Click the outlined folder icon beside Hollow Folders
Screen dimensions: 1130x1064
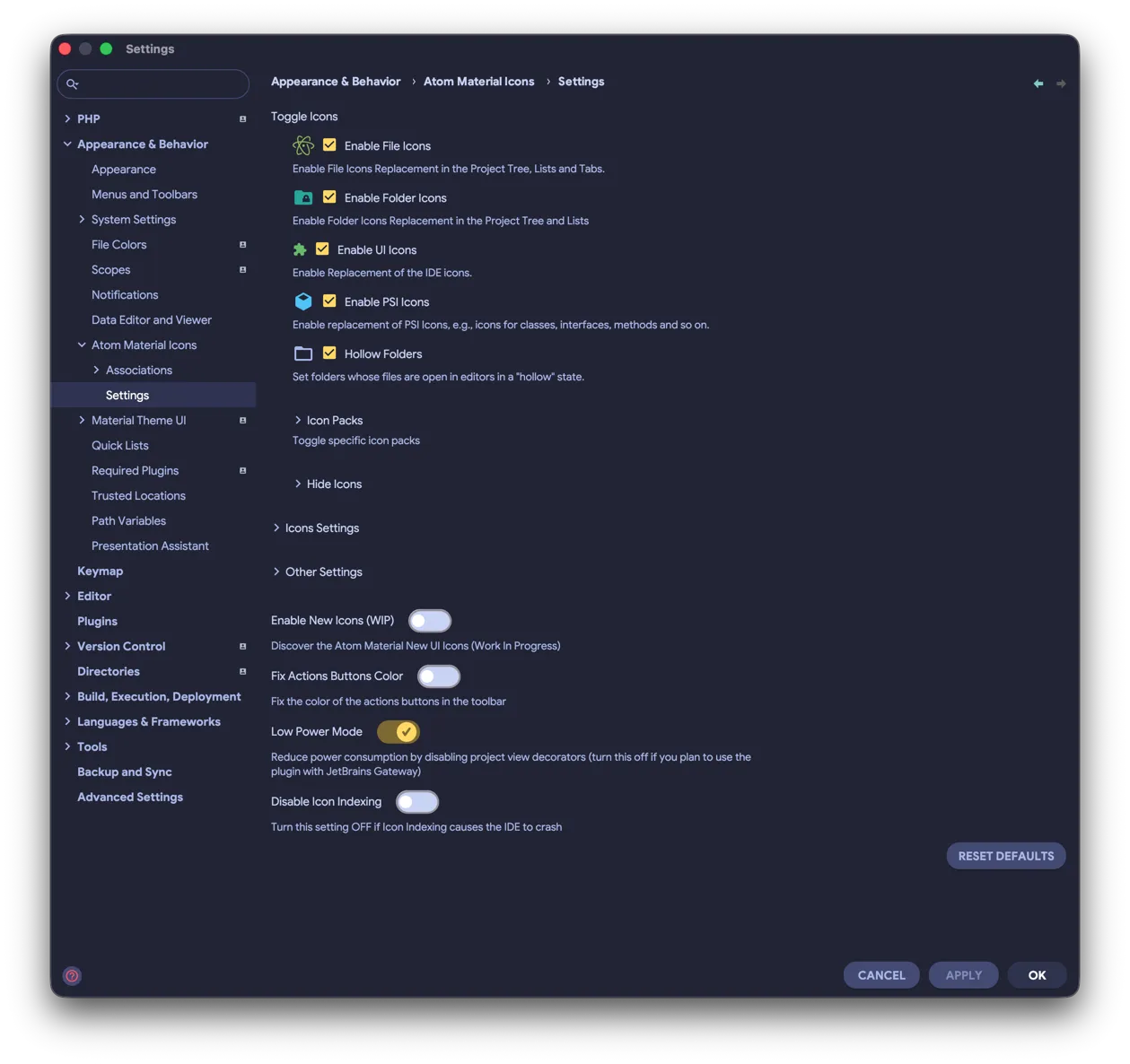pos(303,353)
